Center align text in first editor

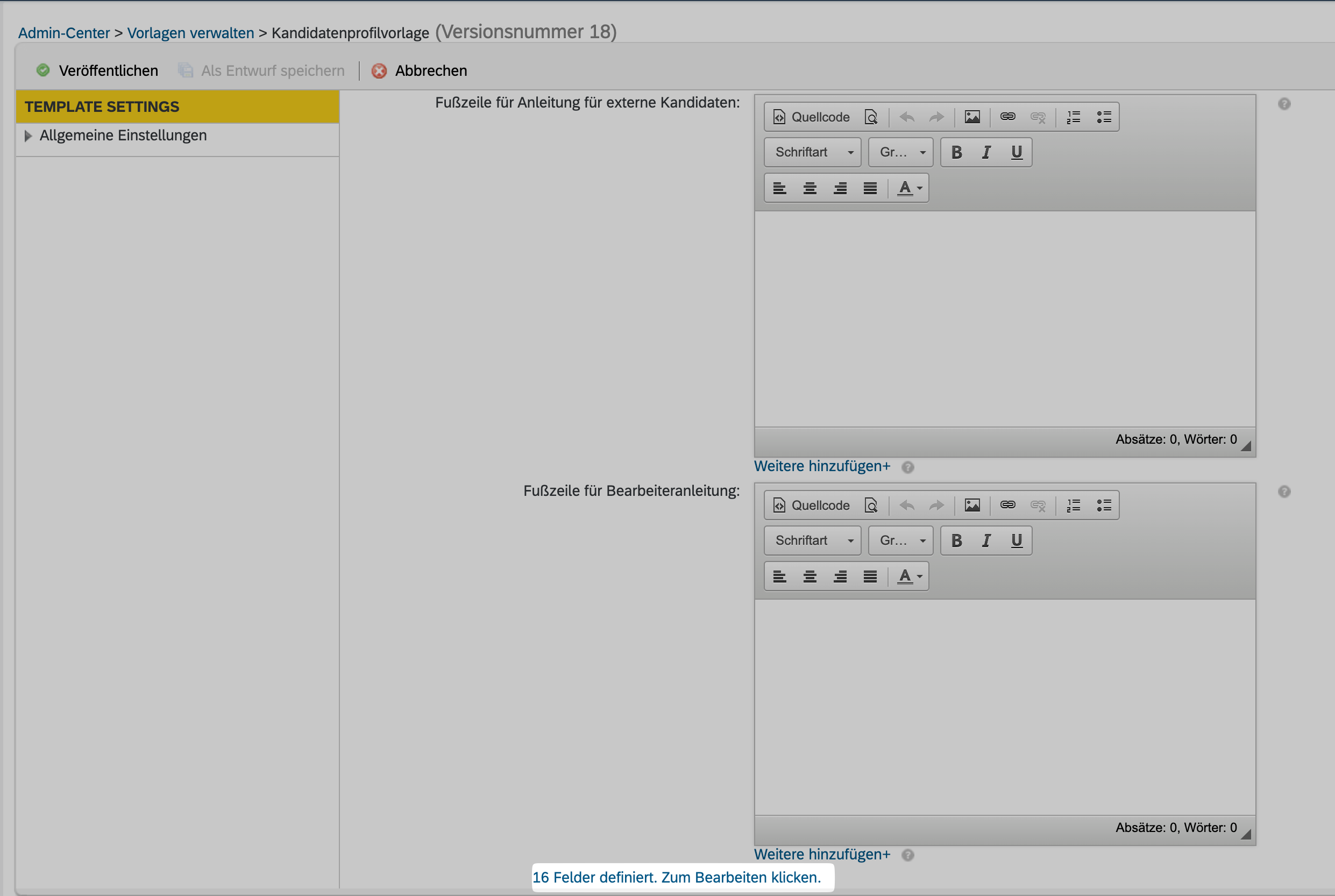[x=810, y=188]
